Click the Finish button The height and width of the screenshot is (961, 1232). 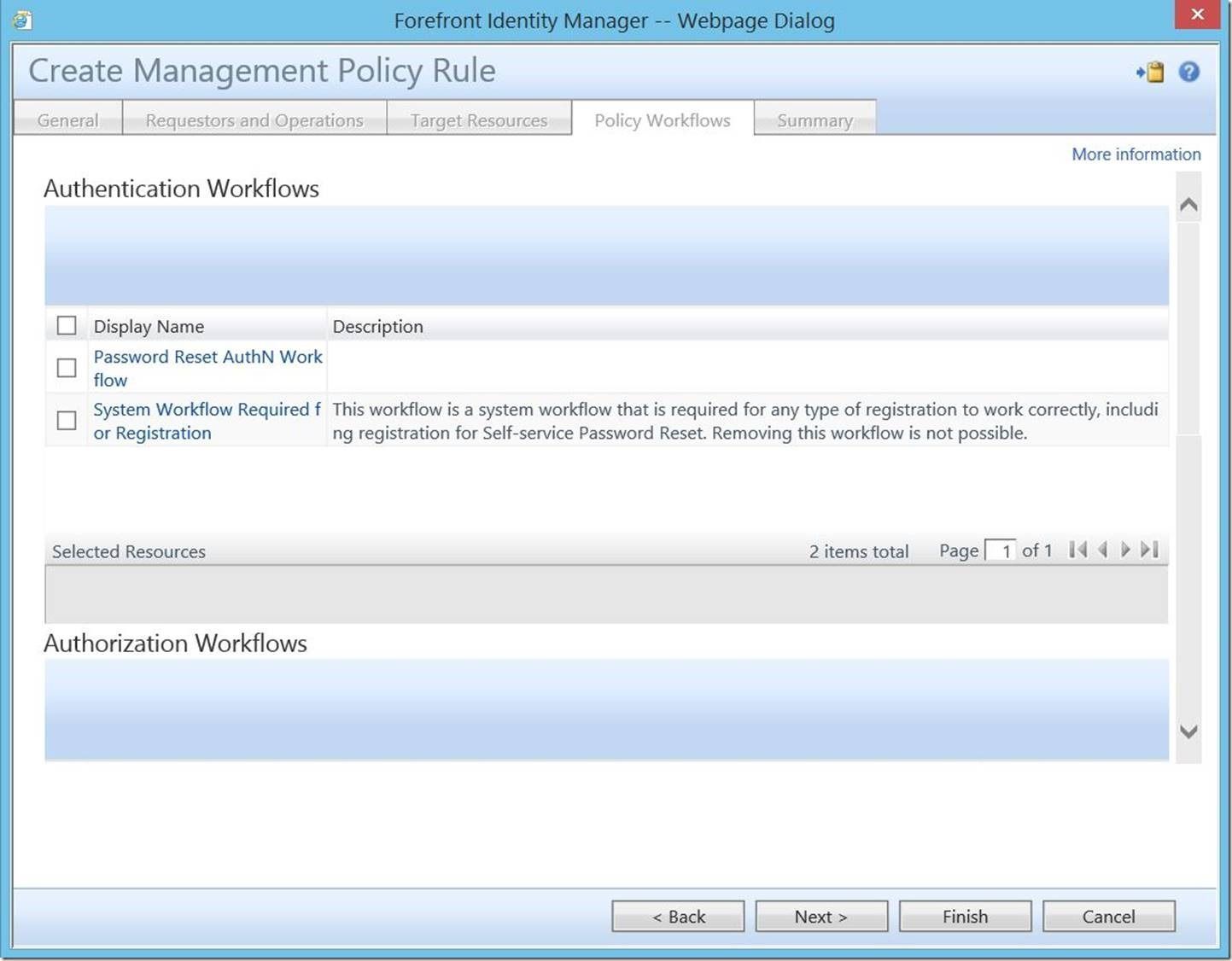(x=965, y=917)
